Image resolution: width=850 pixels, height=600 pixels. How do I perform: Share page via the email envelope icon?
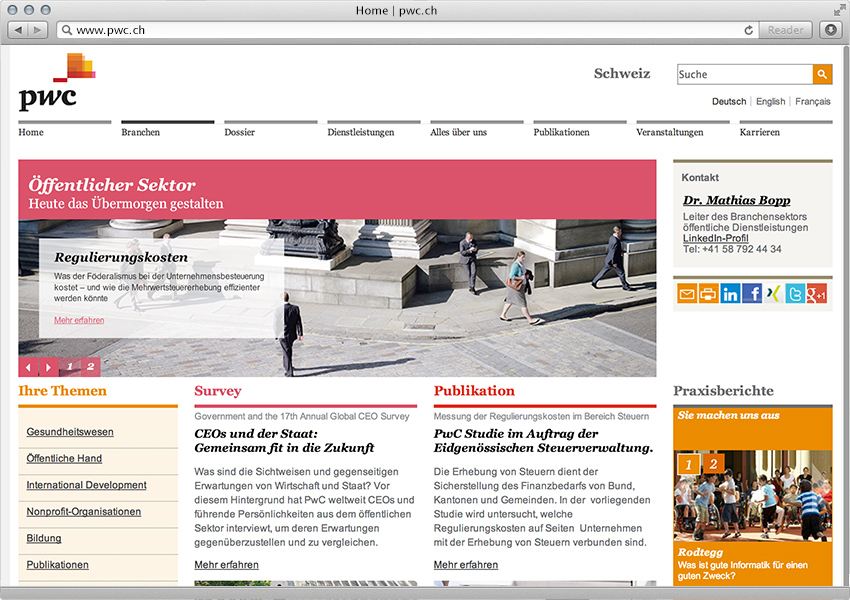pyautogui.click(x=687, y=294)
